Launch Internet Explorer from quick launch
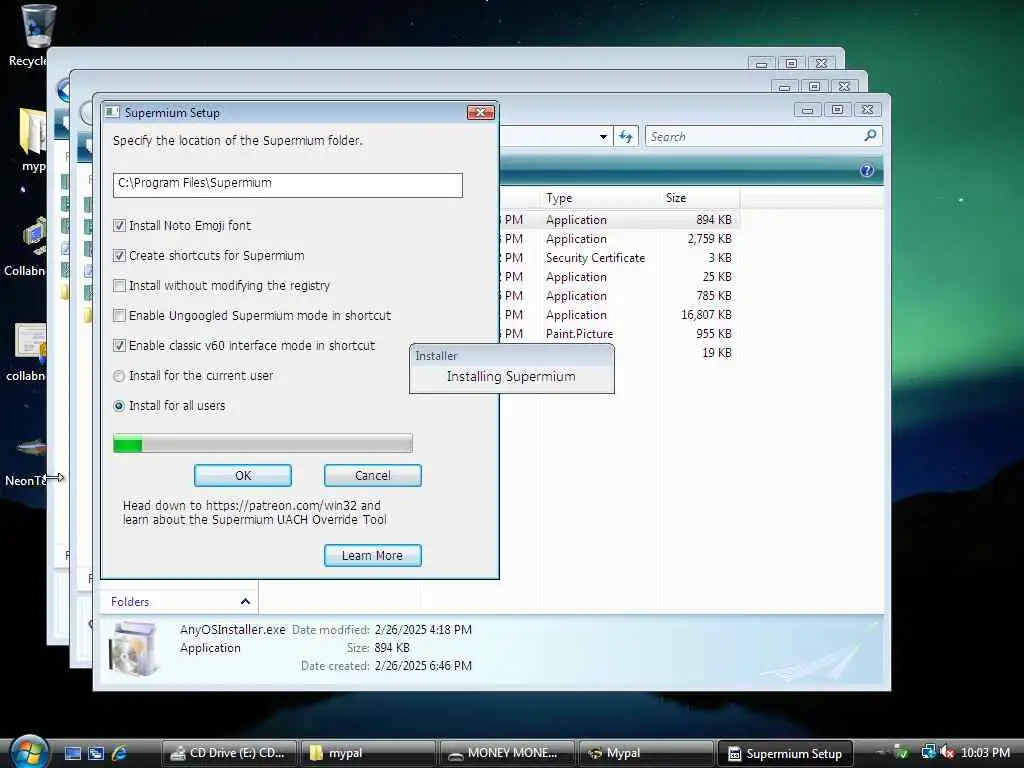Image resolution: width=1024 pixels, height=768 pixels. [120, 753]
